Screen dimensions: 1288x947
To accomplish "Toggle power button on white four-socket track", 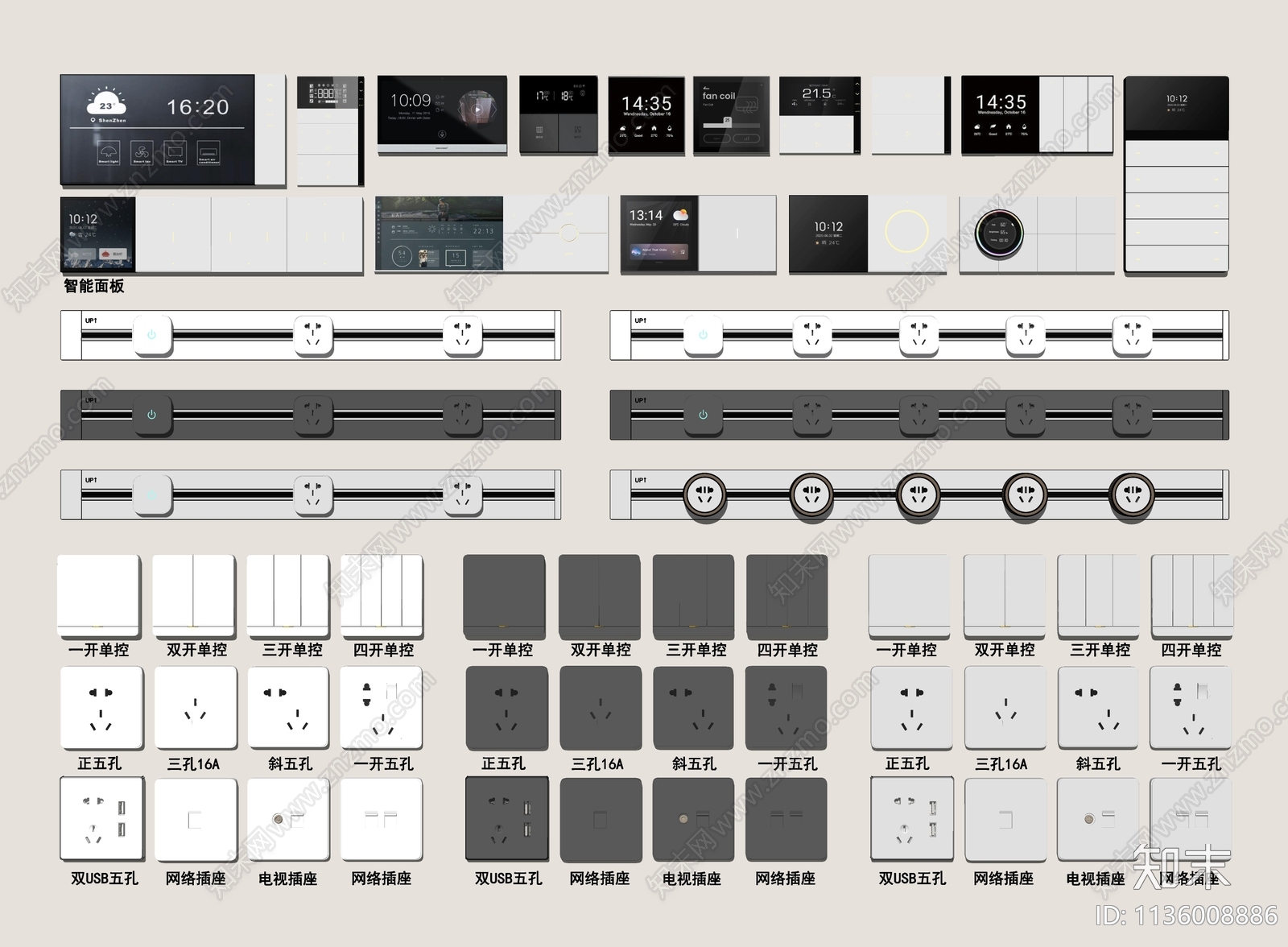I will 703,335.
